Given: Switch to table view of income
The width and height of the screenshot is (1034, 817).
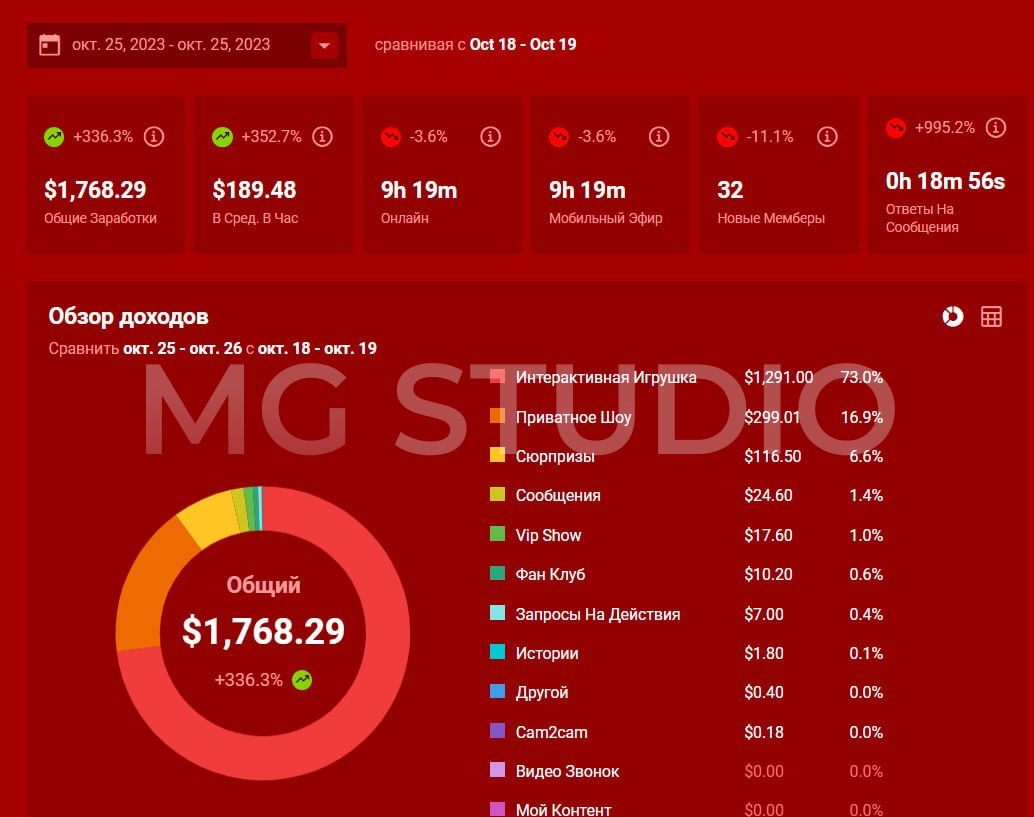Looking at the screenshot, I should click(991, 317).
